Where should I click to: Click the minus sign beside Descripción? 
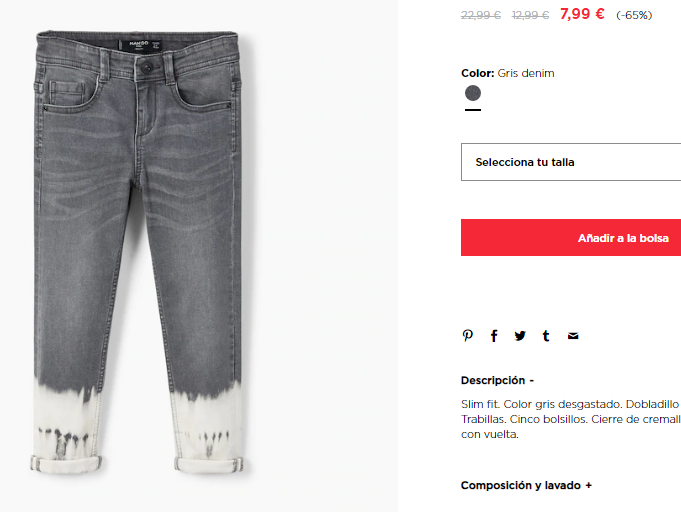pos(531,381)
